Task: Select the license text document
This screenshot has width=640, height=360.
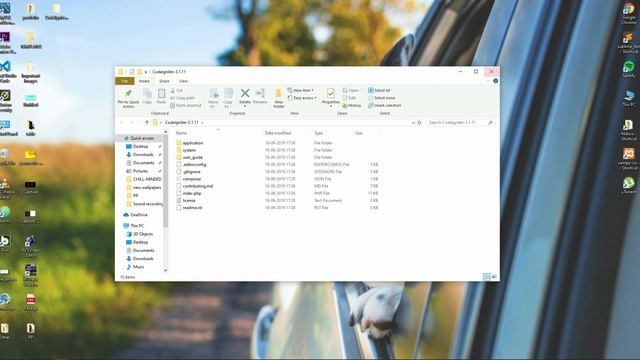Action: point(186,200)
